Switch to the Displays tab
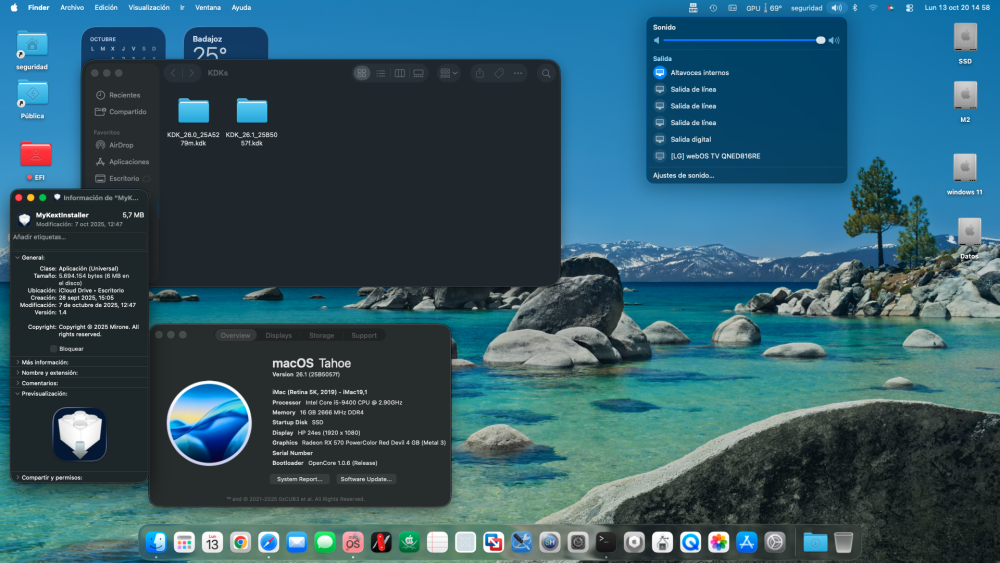The width and height of the screenshot is (1000, 563). (x=279, y=335)
